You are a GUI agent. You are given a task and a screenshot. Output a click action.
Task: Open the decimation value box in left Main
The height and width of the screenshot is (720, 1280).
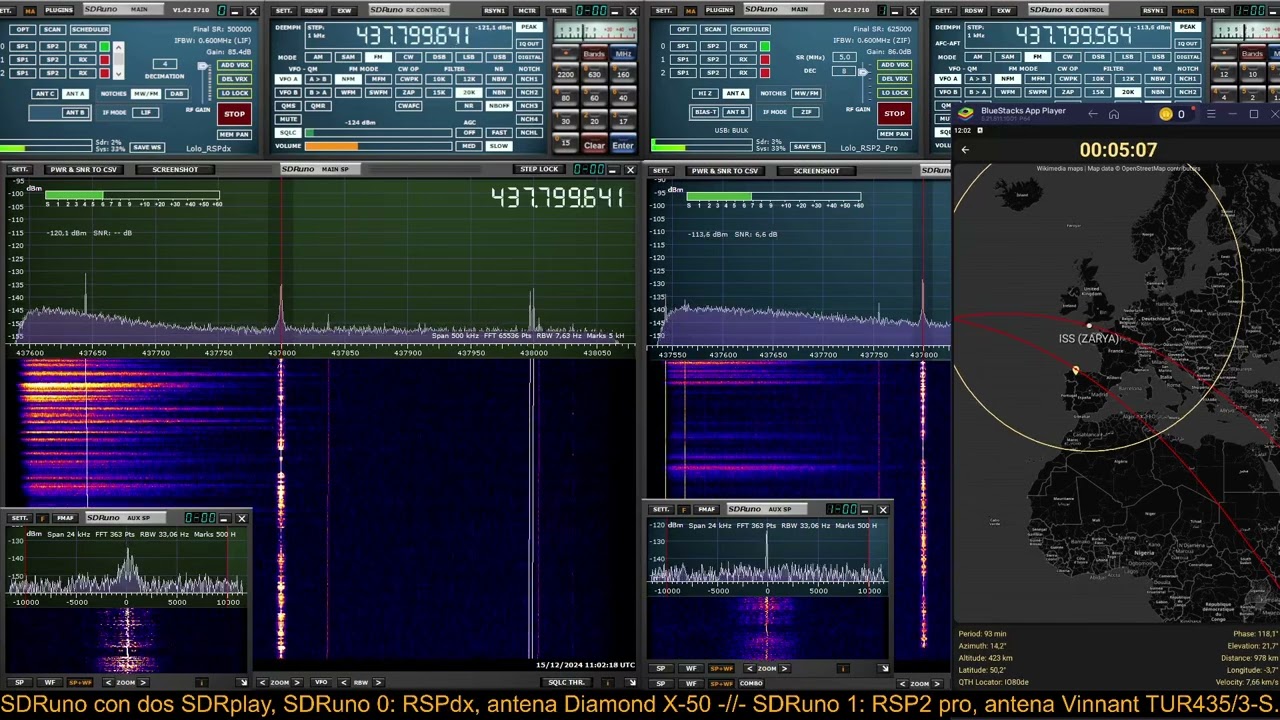pyautogui.click(x=165, y=65)
